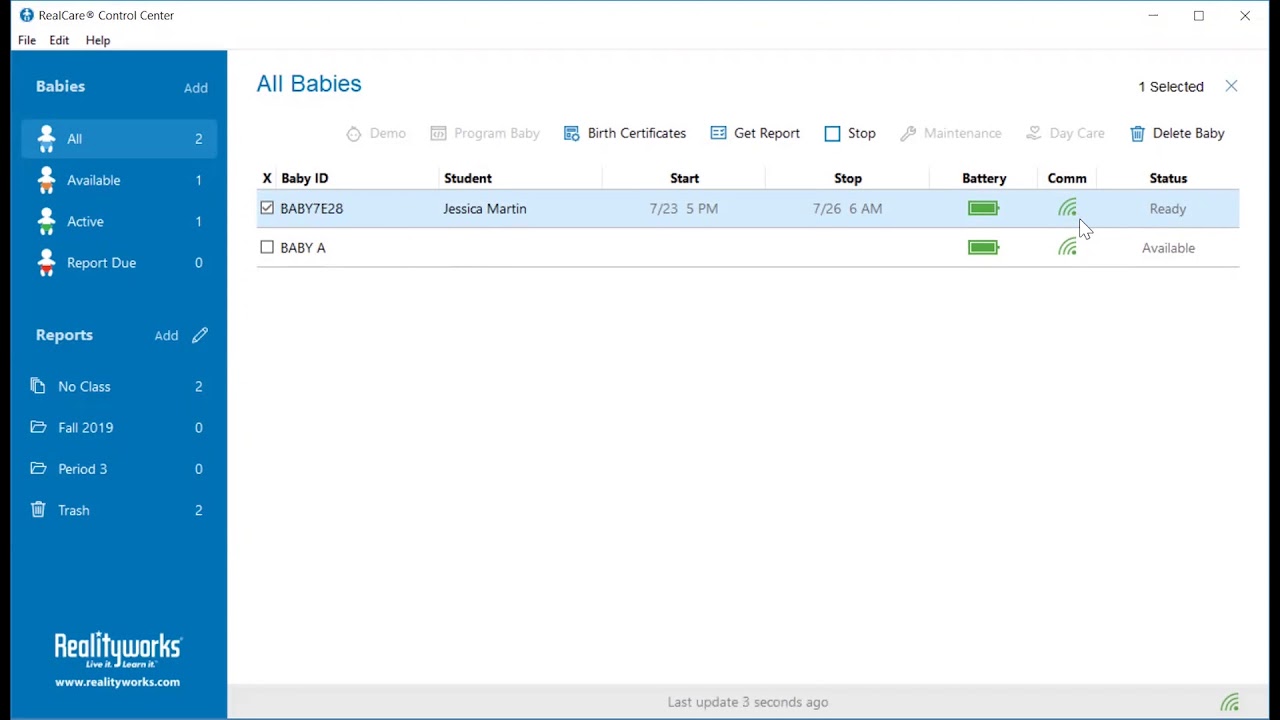This screenshot has width=1280, height=720.
Task: Visit the www.realityworks.com link
Action: pos(118,682)
